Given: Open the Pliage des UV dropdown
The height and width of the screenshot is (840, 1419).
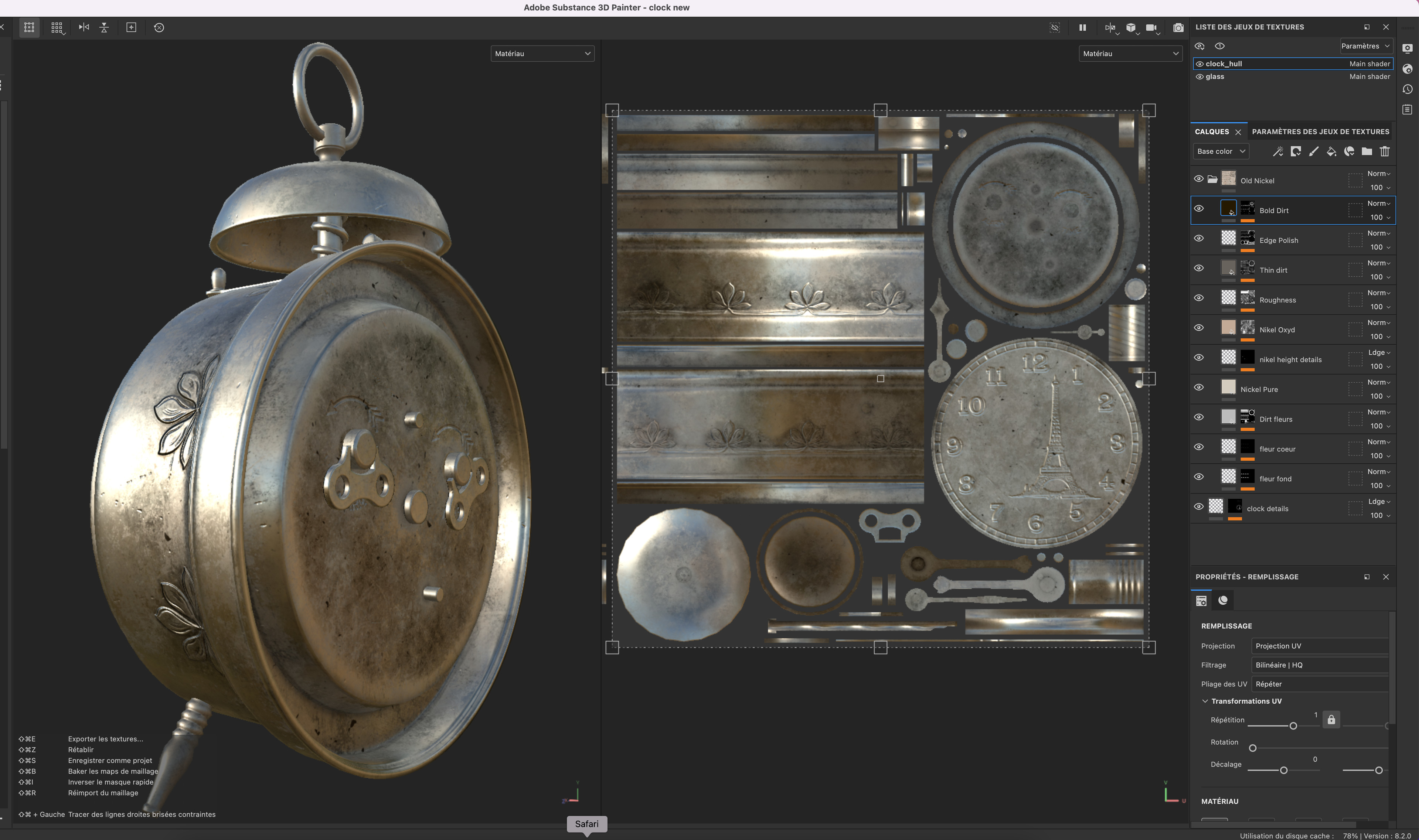Looking at the screenshot, I should [1319, 684].
